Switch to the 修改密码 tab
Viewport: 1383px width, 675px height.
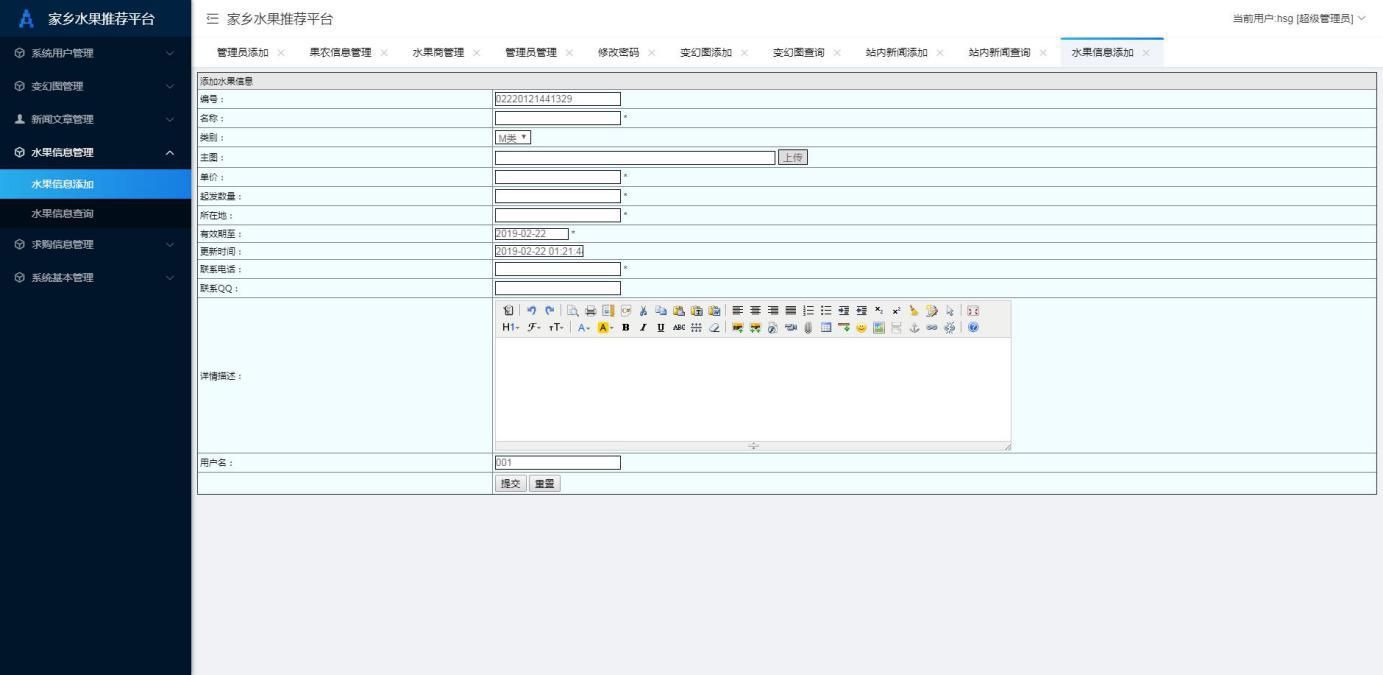(x=618, y=52)
